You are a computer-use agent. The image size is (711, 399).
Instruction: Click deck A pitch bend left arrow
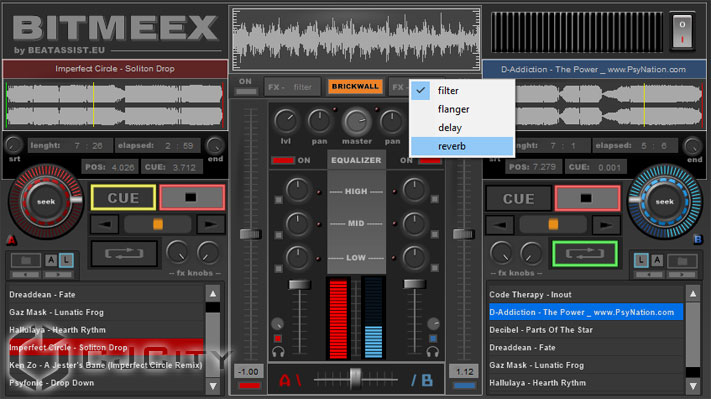(x=105, y=224)
